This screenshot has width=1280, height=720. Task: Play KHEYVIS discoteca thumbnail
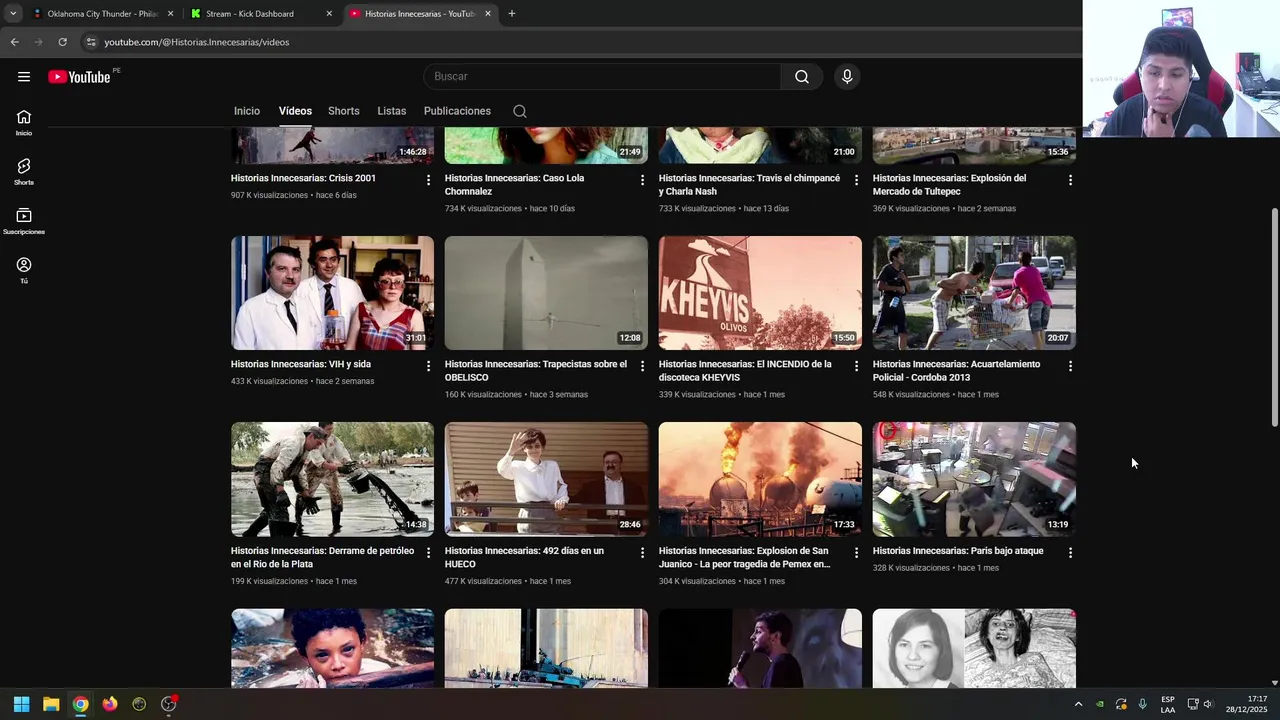(760, 293)
